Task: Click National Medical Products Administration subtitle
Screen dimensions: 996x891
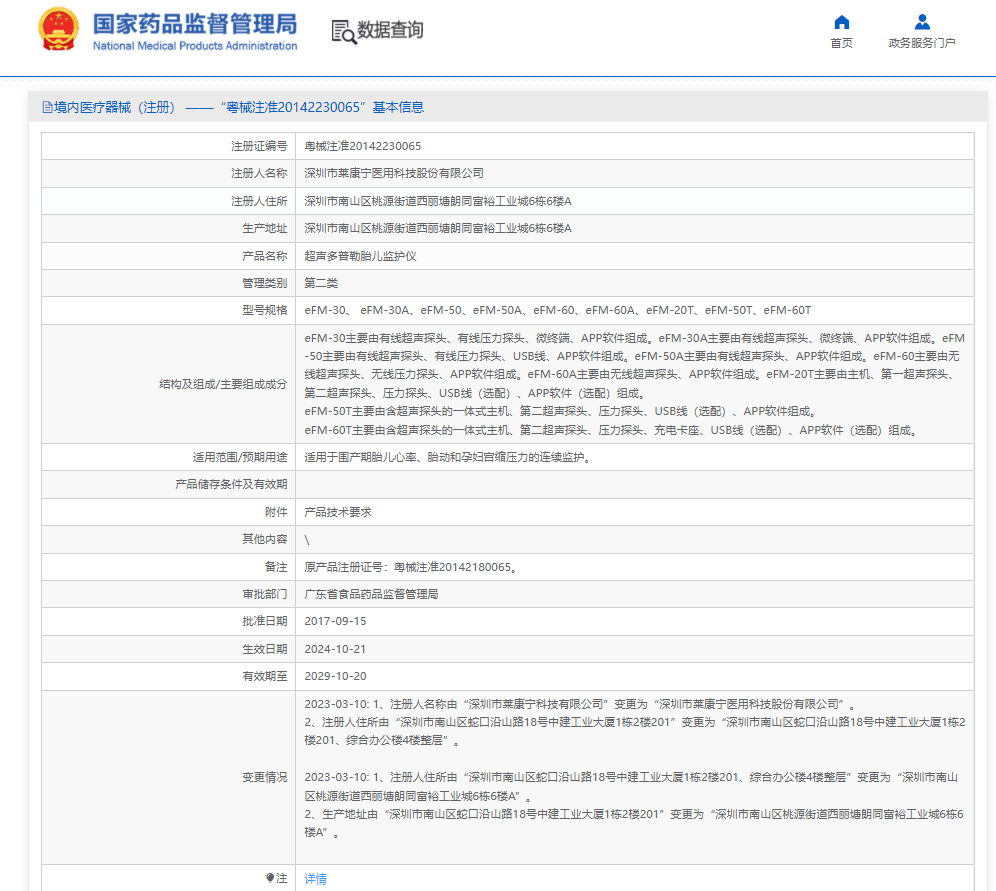Action: point(195,46)
